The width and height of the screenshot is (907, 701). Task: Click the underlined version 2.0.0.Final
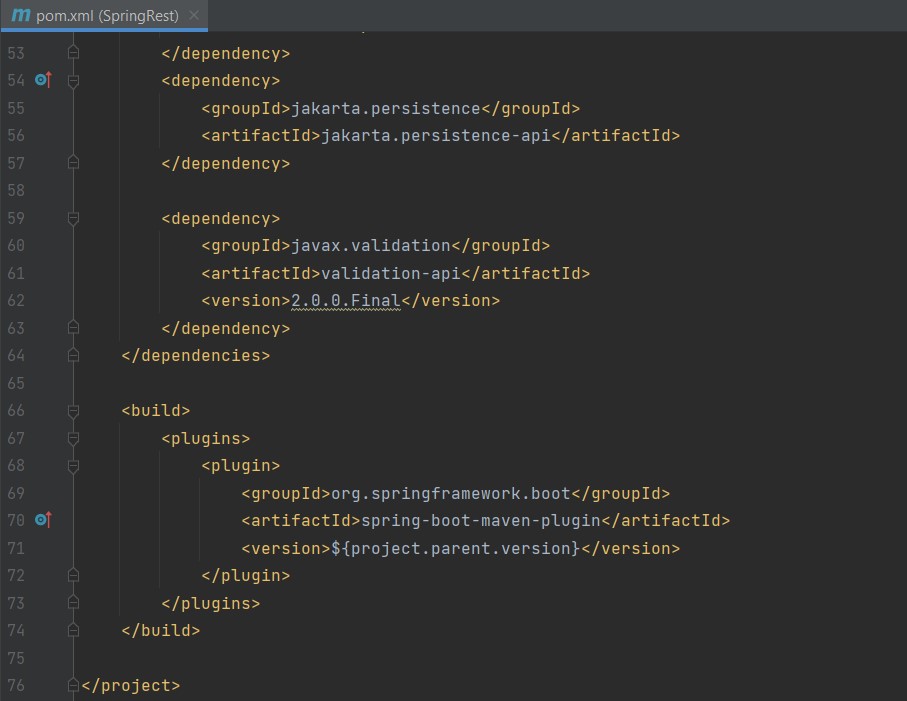point(346,301)
